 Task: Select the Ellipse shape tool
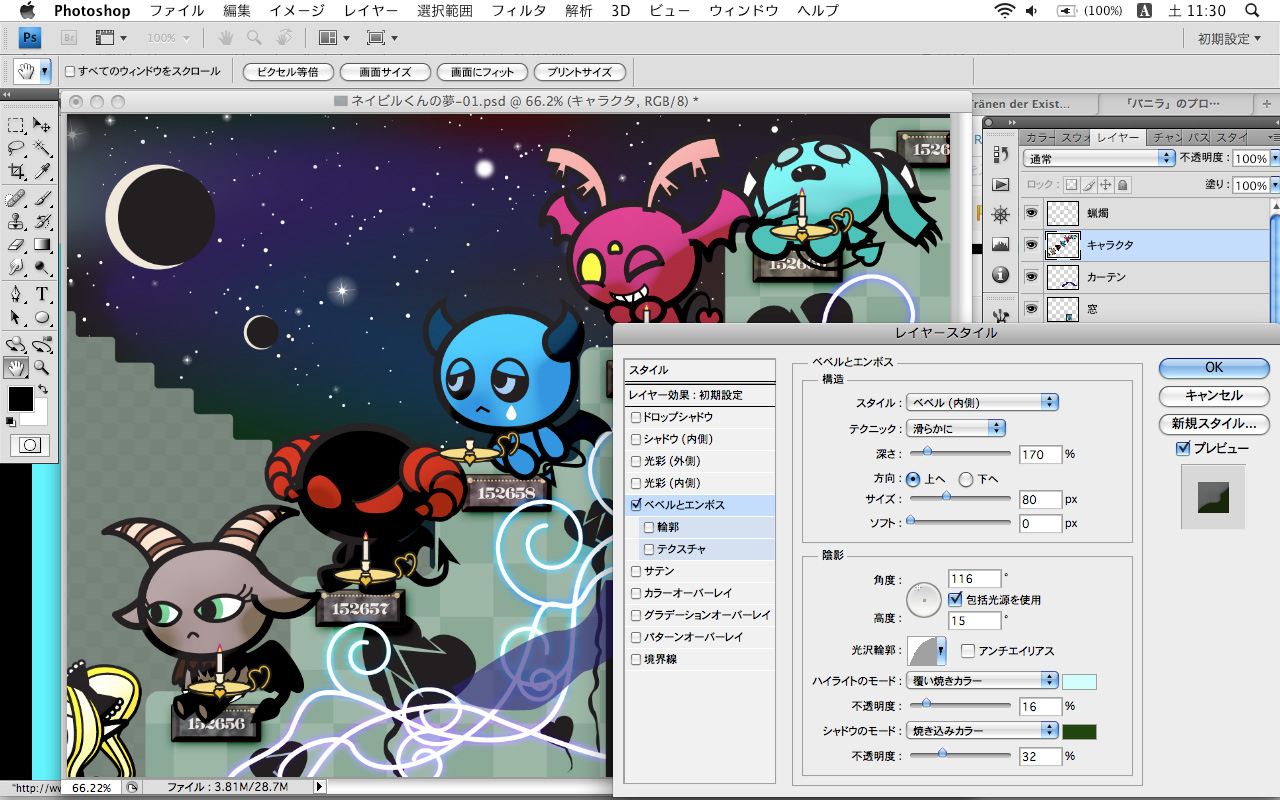click(x=42, y=317)
